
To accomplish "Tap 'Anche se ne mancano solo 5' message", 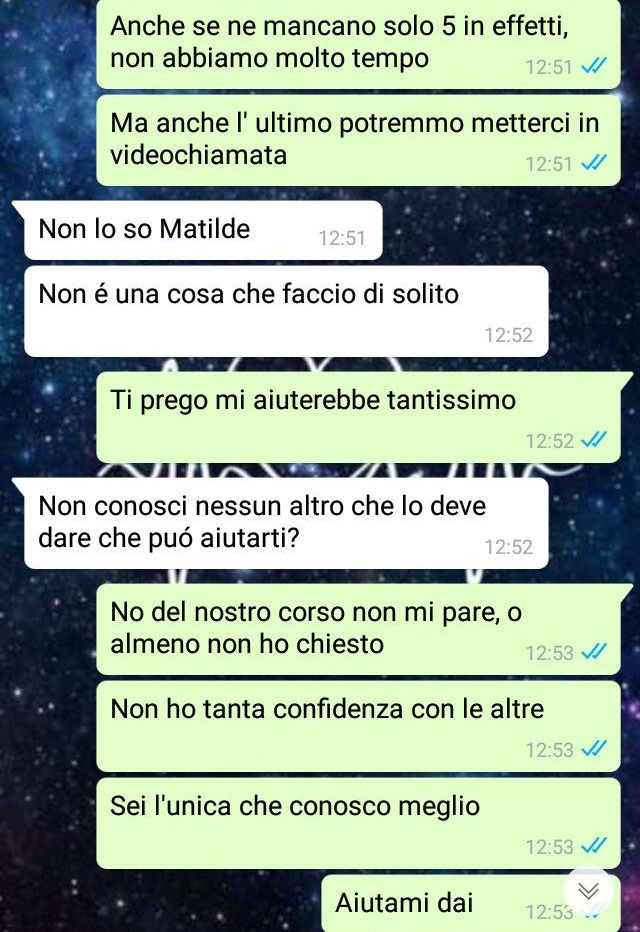I will click(358, 44).
